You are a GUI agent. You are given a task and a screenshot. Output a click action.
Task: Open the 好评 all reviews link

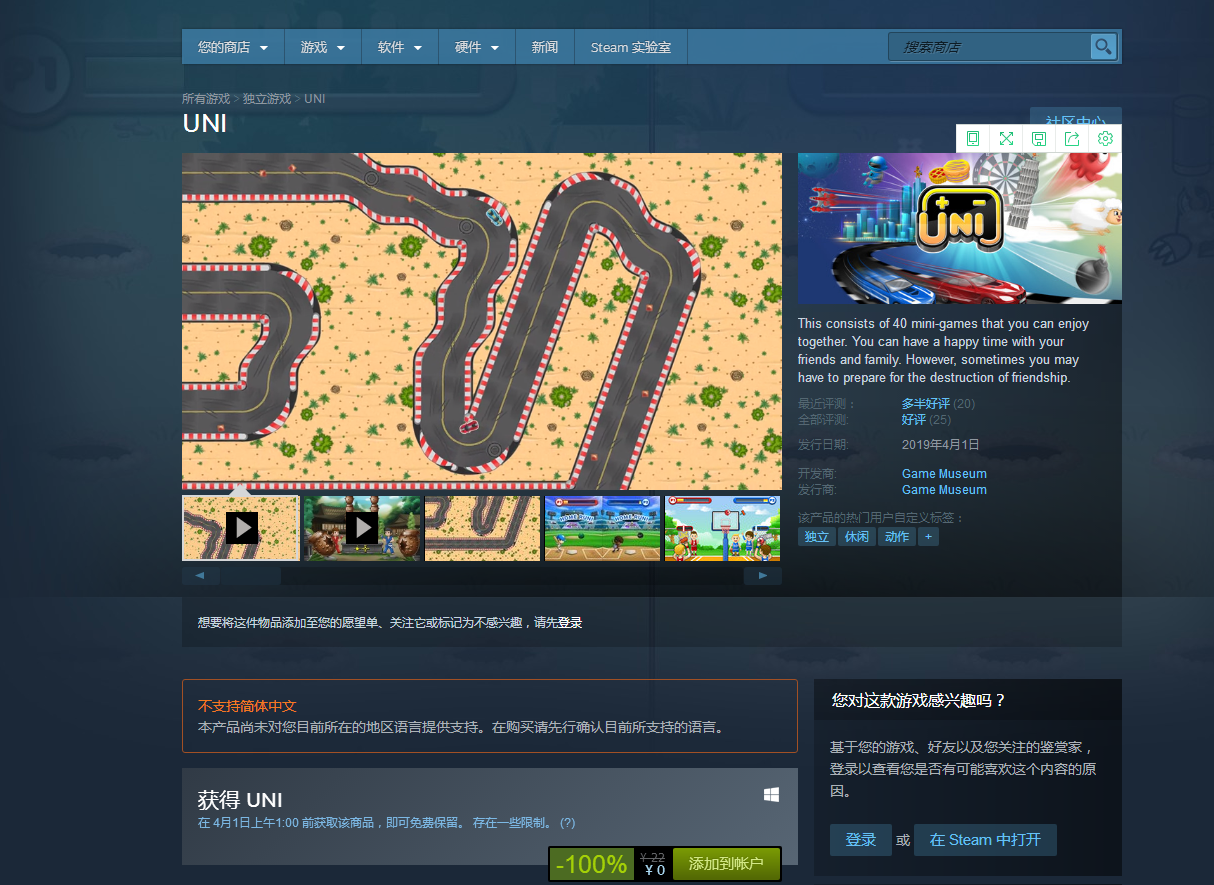pos(914,420)
